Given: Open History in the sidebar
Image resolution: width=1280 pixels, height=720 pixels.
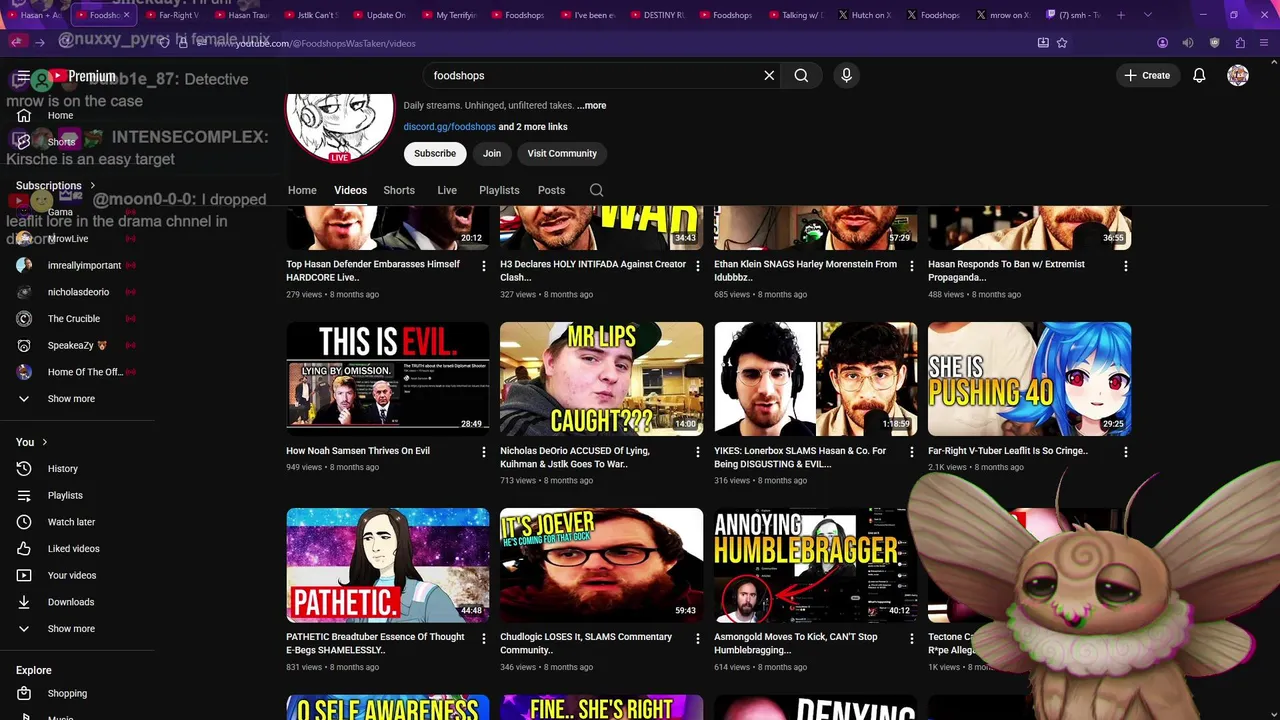Looking at the screenshot, I should coord(62,468).
